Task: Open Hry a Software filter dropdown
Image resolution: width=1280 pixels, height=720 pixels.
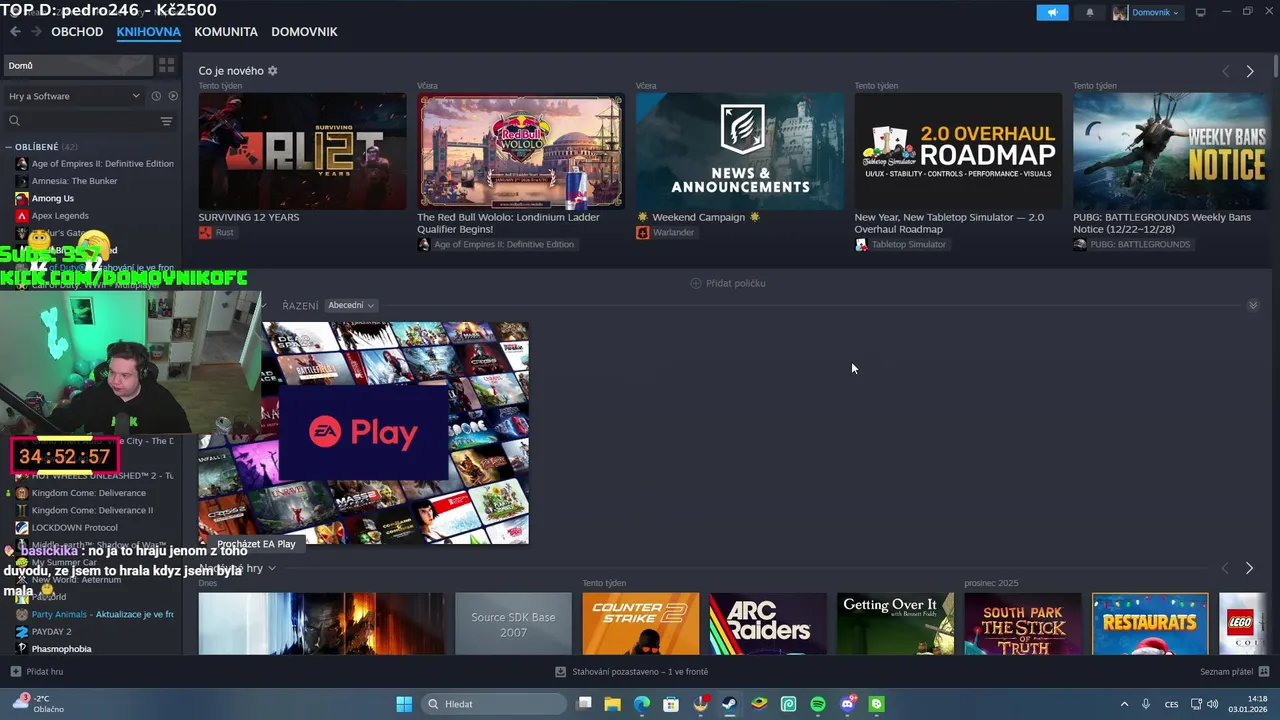Action: point(74,96)
